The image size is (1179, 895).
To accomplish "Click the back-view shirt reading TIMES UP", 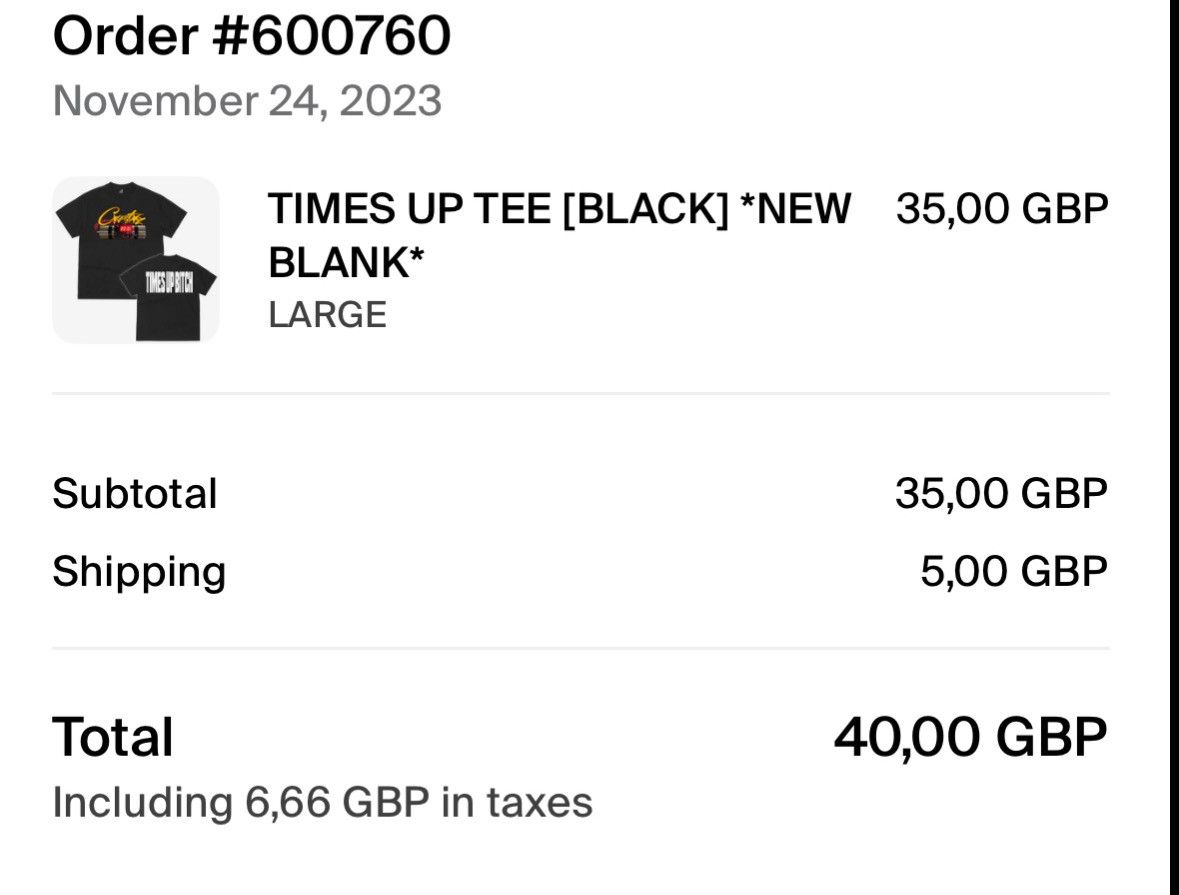I will pos(168,297).
